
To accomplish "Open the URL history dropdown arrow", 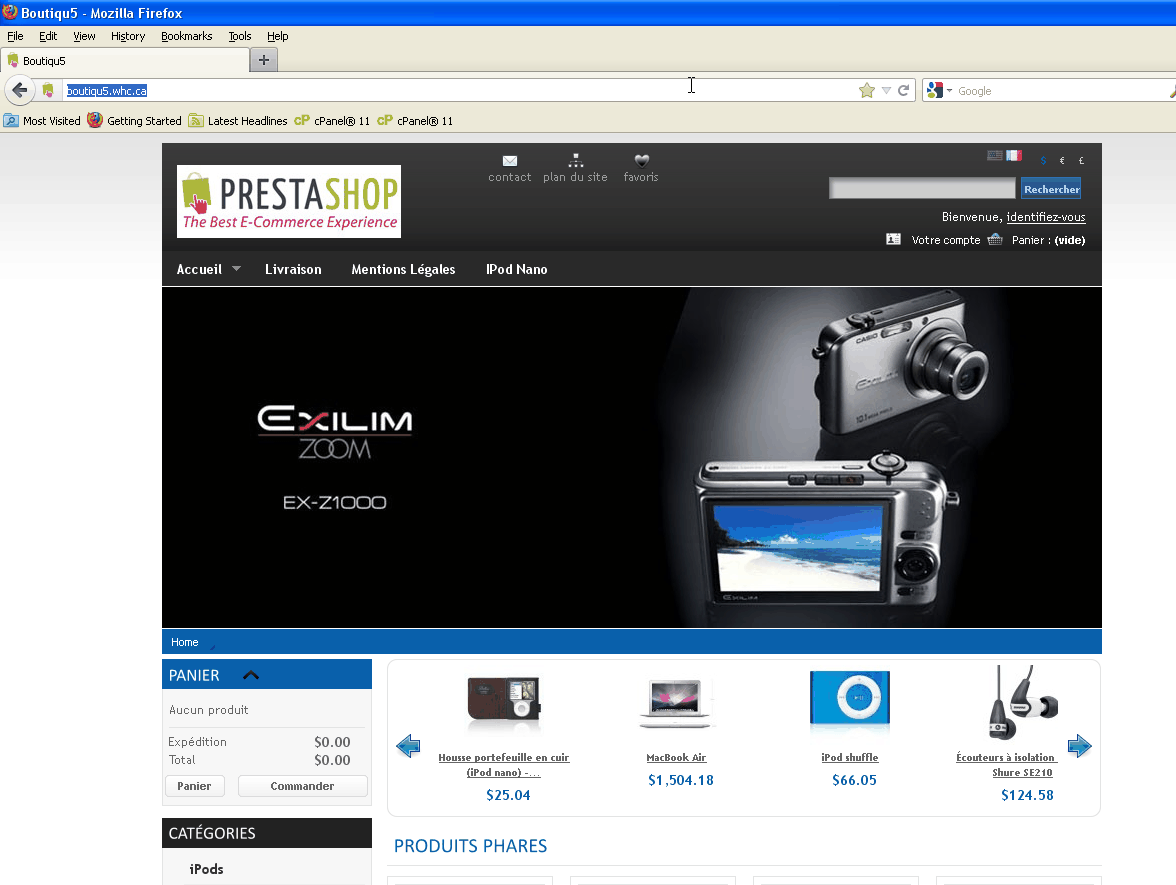I will tap(886, 91).
